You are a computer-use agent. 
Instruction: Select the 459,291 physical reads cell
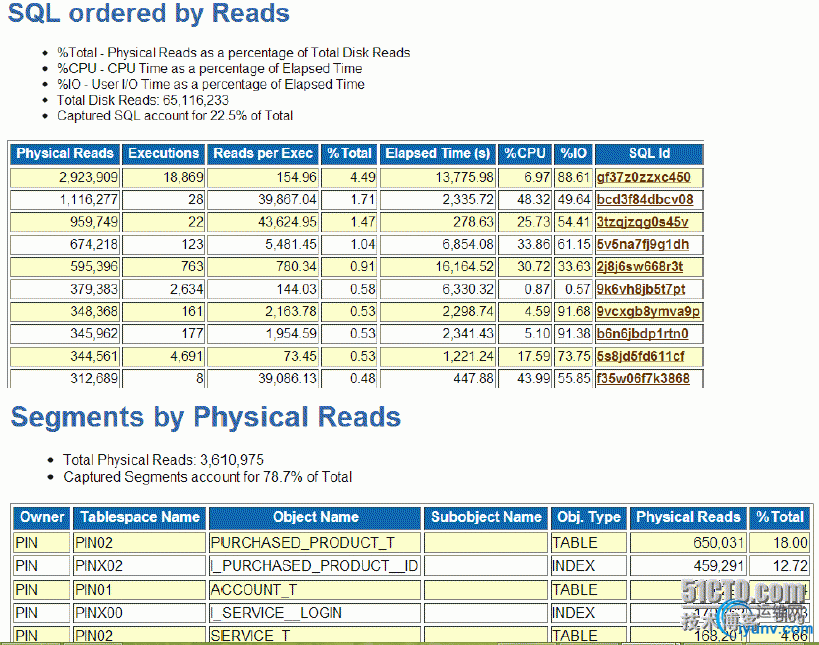click(x=688, y=566)
